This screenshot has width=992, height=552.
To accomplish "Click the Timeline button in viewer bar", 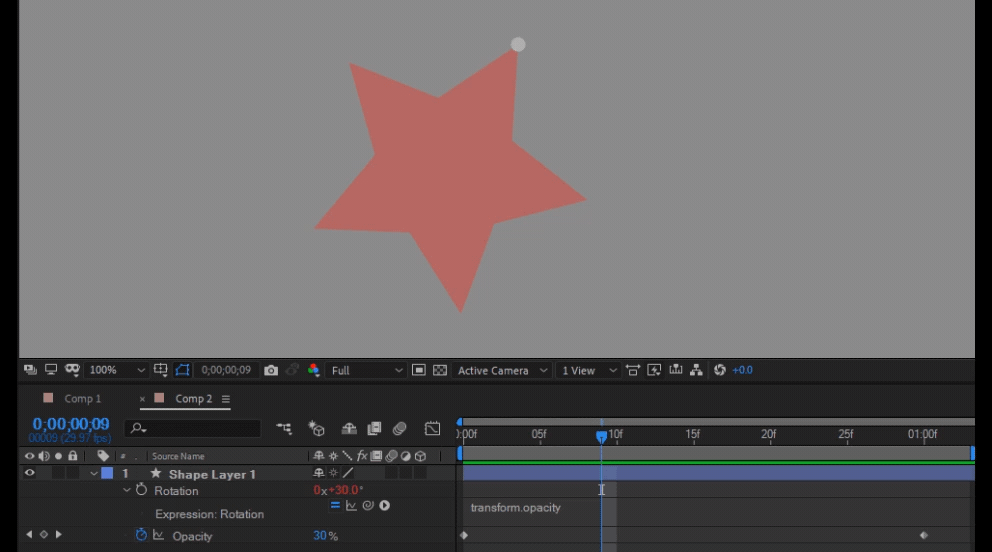I will (676, 370).
